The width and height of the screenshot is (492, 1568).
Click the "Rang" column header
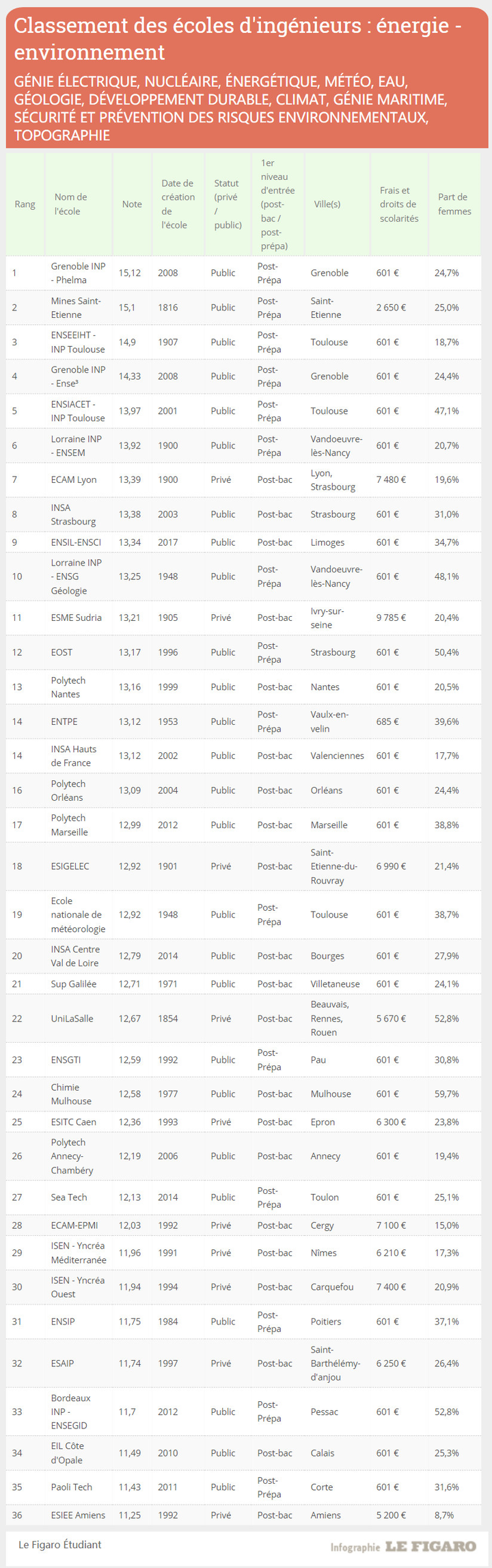[x=25, y=204]
